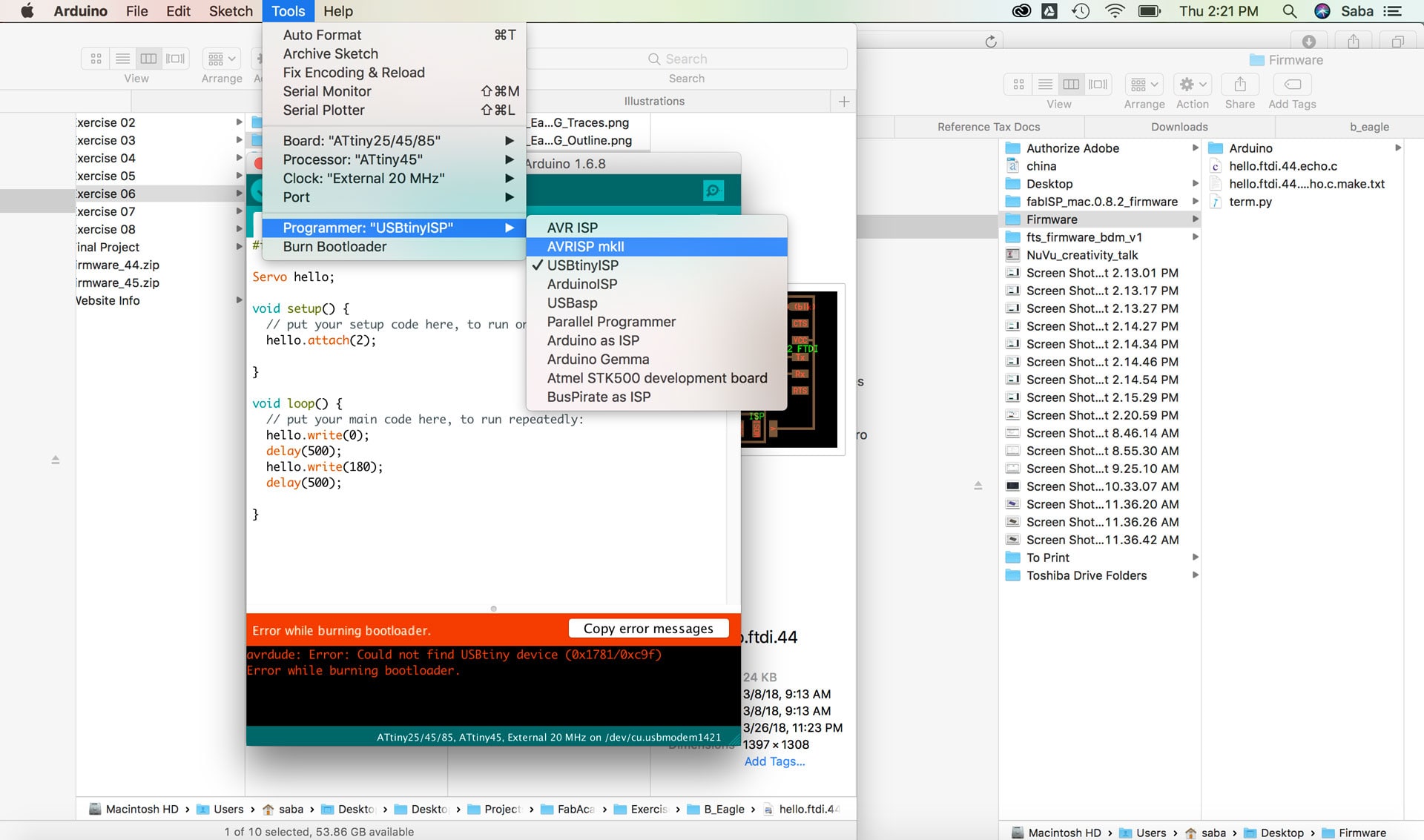Image resolution: width=1424 pixels, height=840 pixels.
Task: Click the reload icon in the browser toolbar
Action: (x=991, y=42)
